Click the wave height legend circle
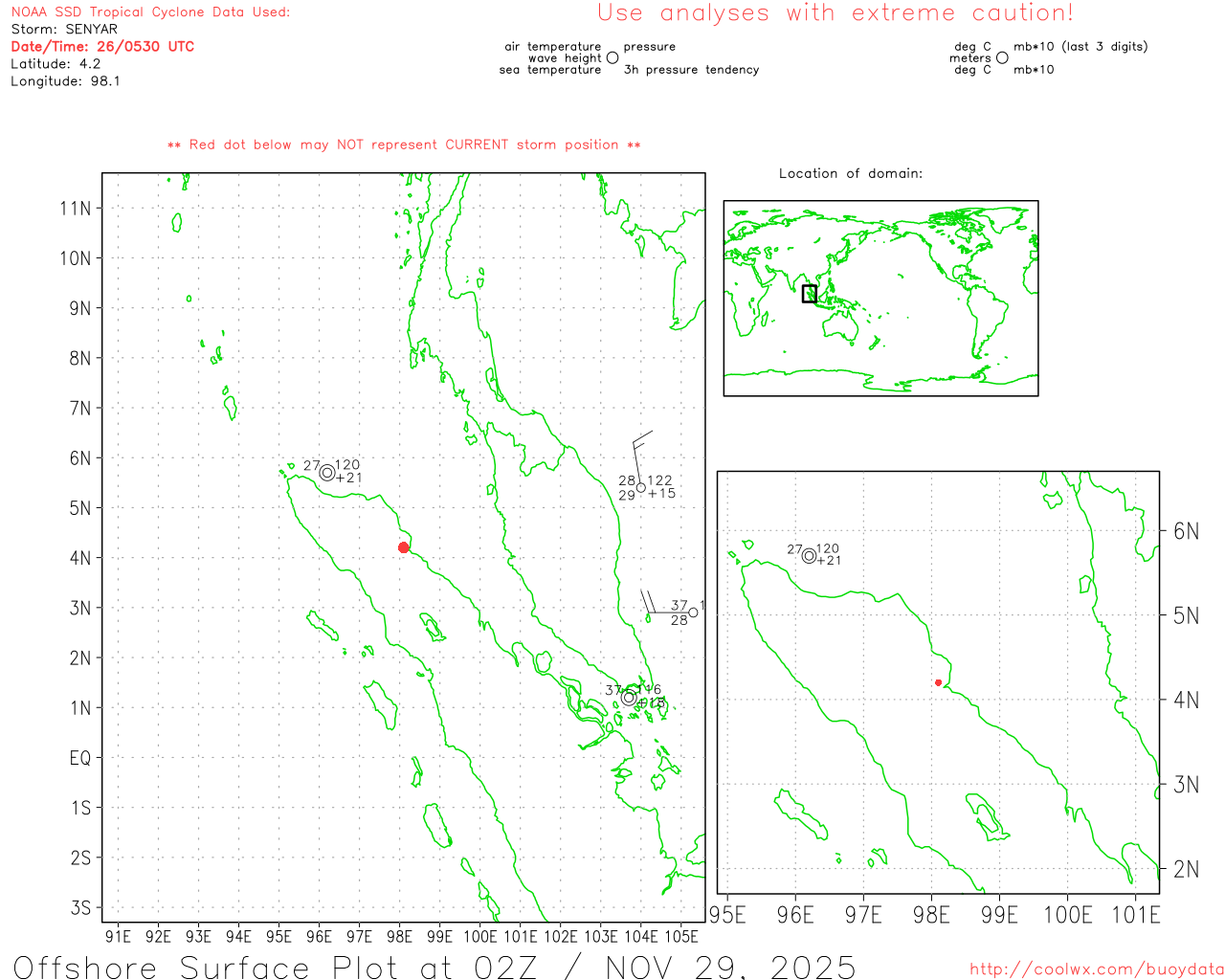 pos(612,58)
